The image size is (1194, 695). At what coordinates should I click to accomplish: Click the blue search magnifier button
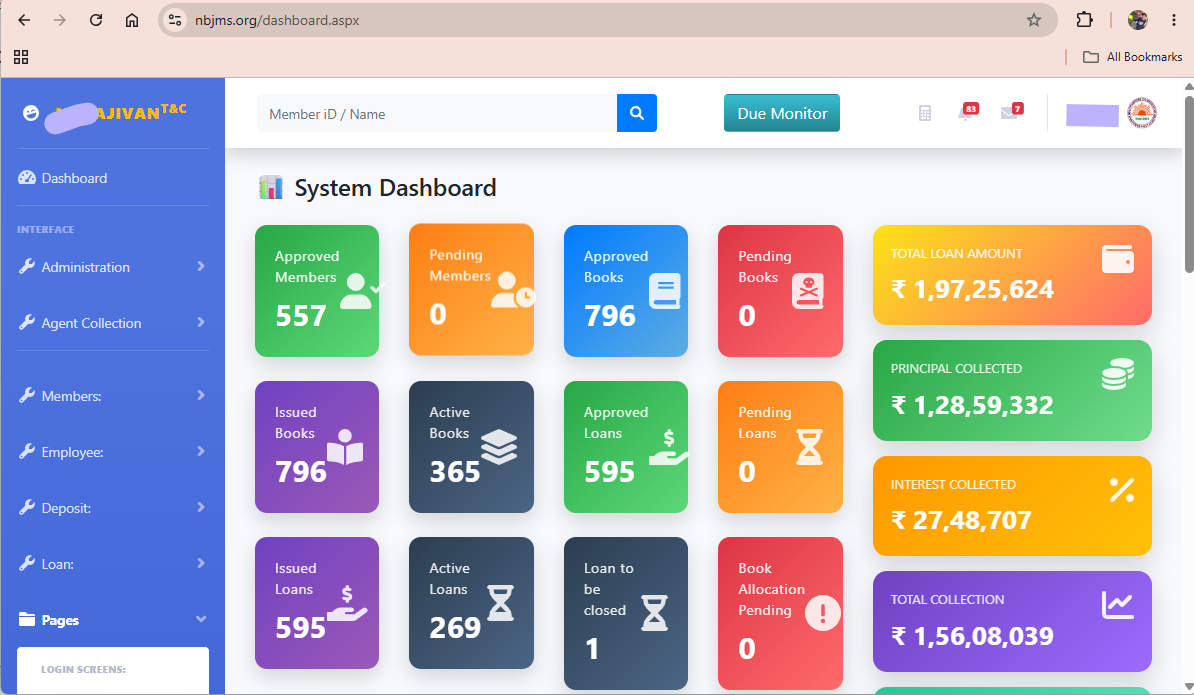[637, 113]
